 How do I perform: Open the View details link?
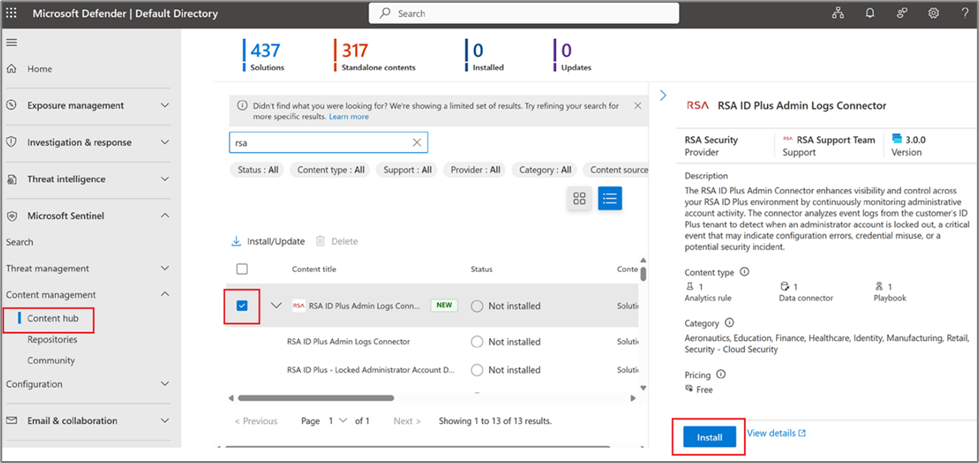point(776,433)
